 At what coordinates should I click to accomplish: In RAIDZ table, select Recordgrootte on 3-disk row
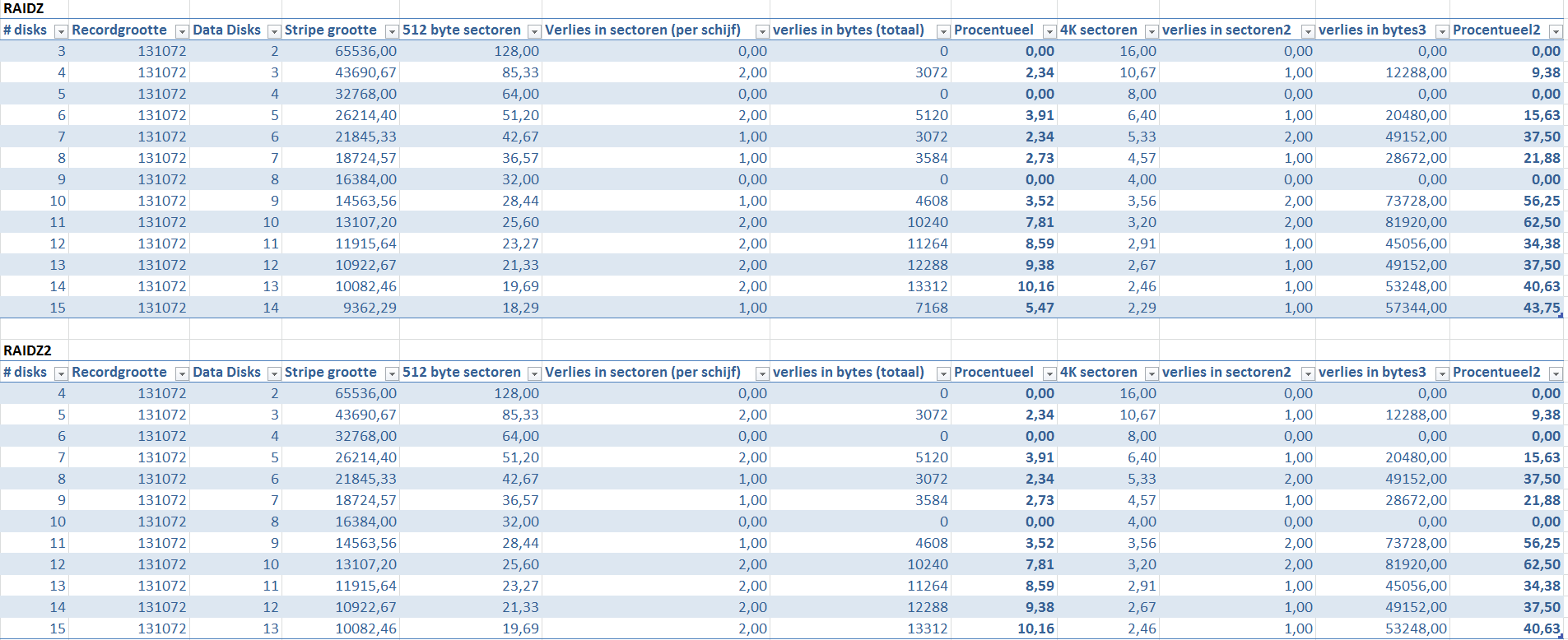point(129,51)
